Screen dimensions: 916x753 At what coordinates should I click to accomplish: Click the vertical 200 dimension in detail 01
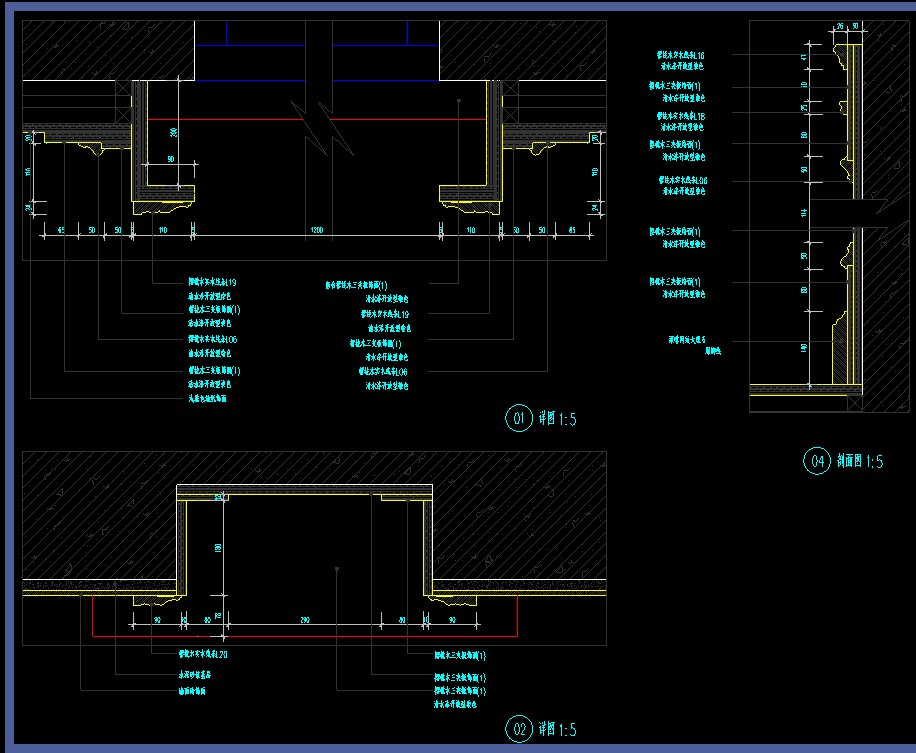point(174,132)
